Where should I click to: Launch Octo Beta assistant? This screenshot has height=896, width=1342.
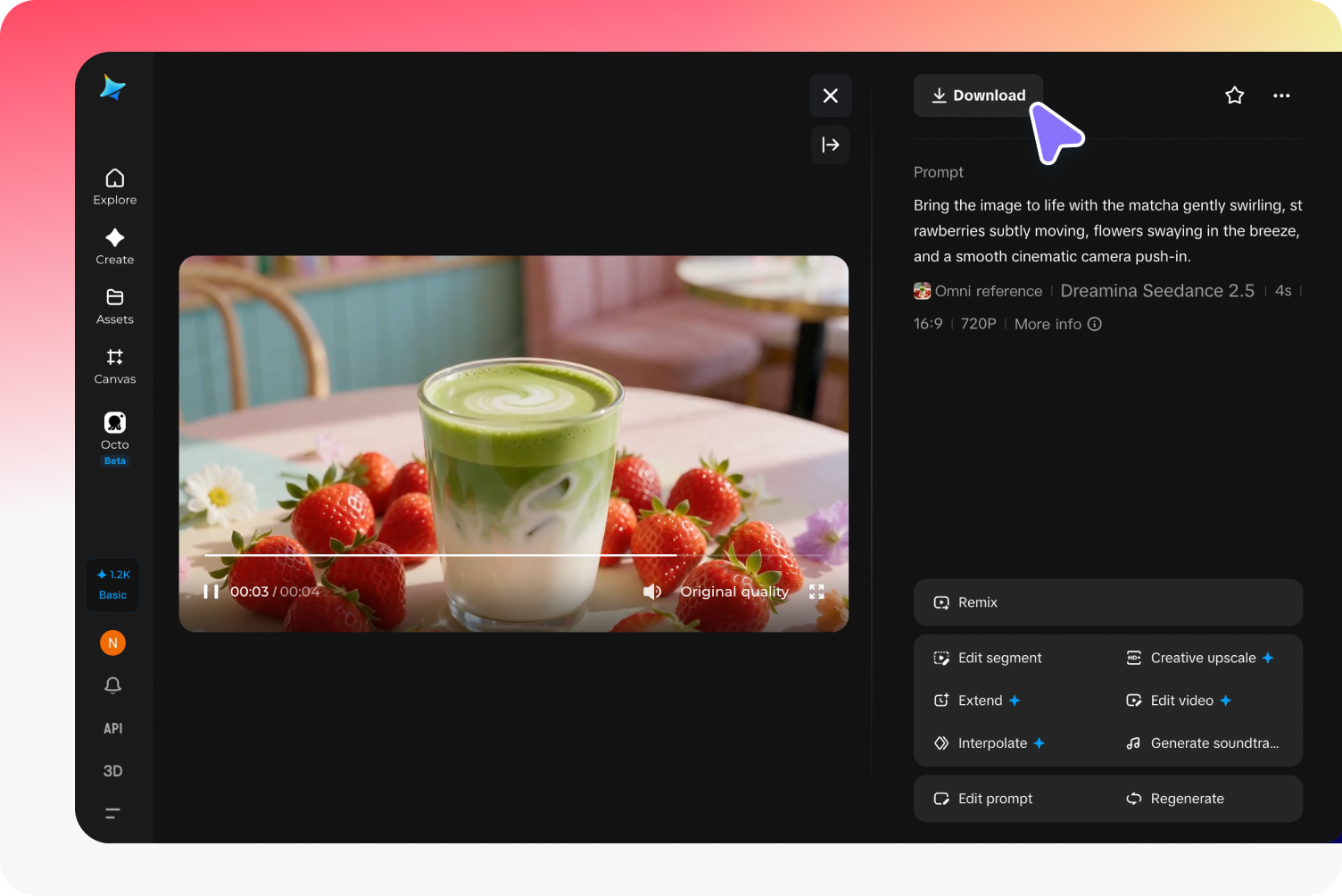click(115, 438)
